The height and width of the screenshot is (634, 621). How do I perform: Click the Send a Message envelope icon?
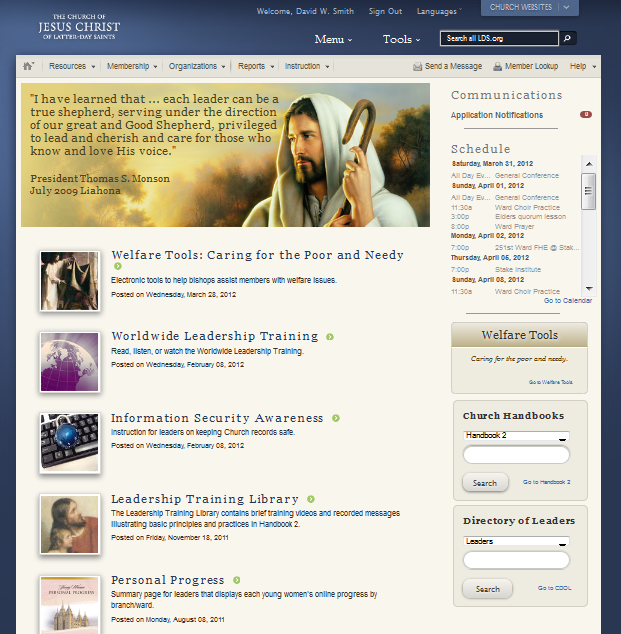(x=417, y=67)
